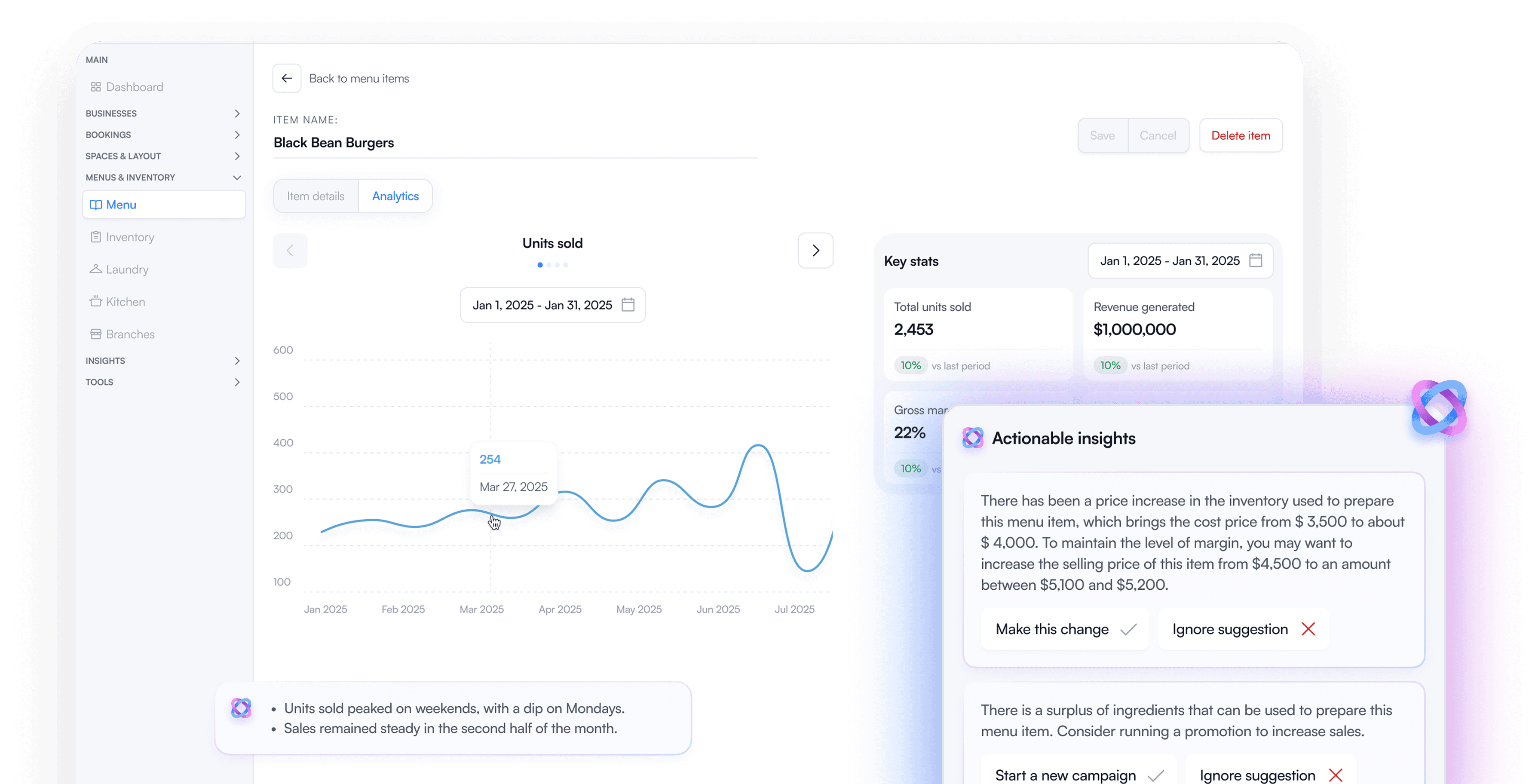Click the 10% badge under Total units sold
This screenshot has width=1532, height=784.
tap(910, 366)
